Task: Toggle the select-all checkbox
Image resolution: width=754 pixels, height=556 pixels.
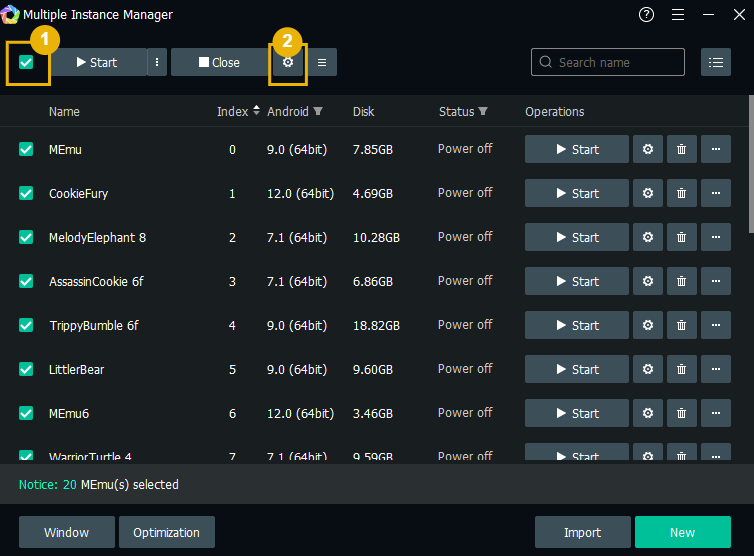Action: click(26, 62)
